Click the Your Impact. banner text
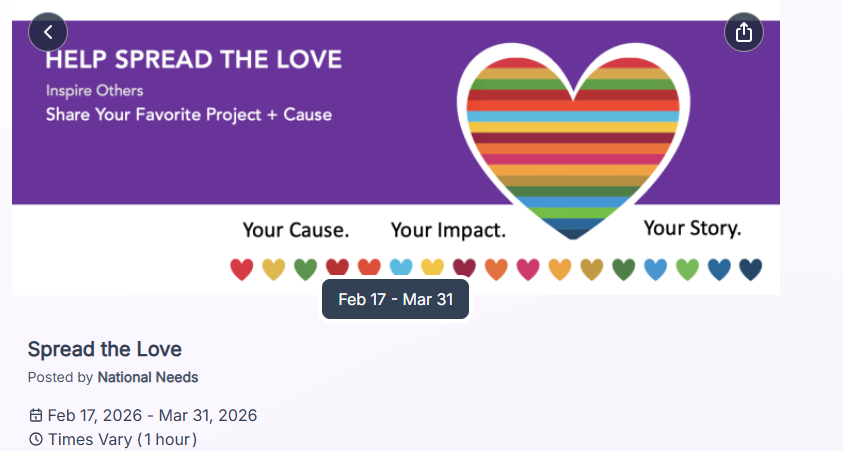This screenshot has height=451, width=843. tap(449, 230)
